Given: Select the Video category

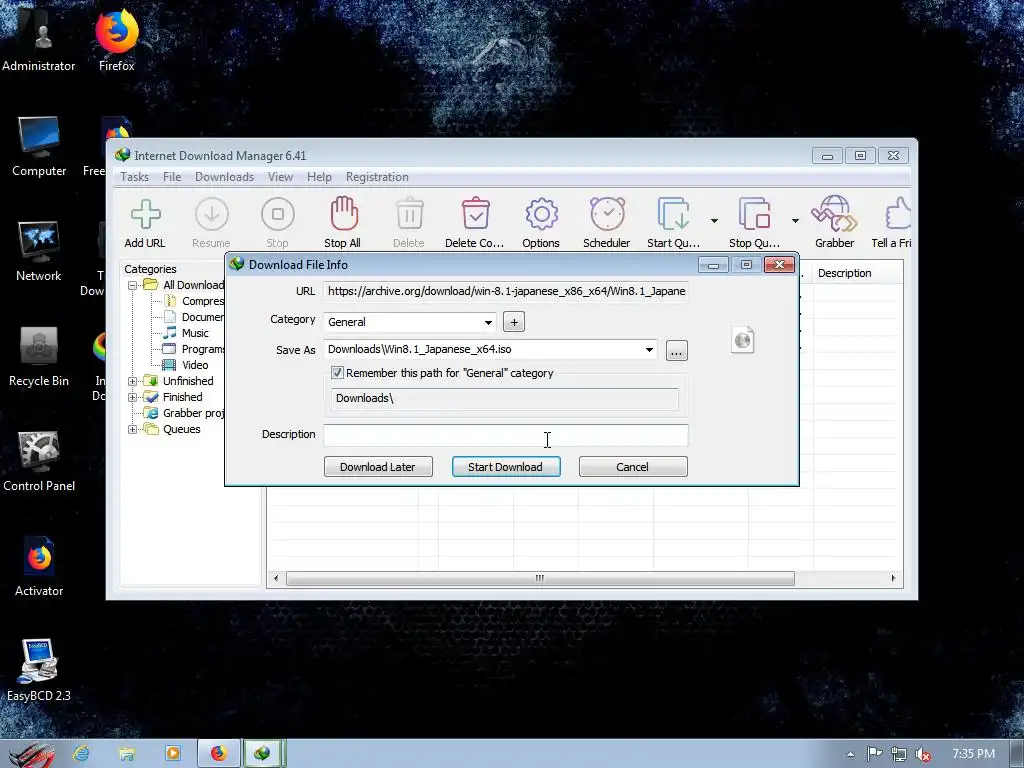Looking at the screenshot, I should tap(195, 365).
